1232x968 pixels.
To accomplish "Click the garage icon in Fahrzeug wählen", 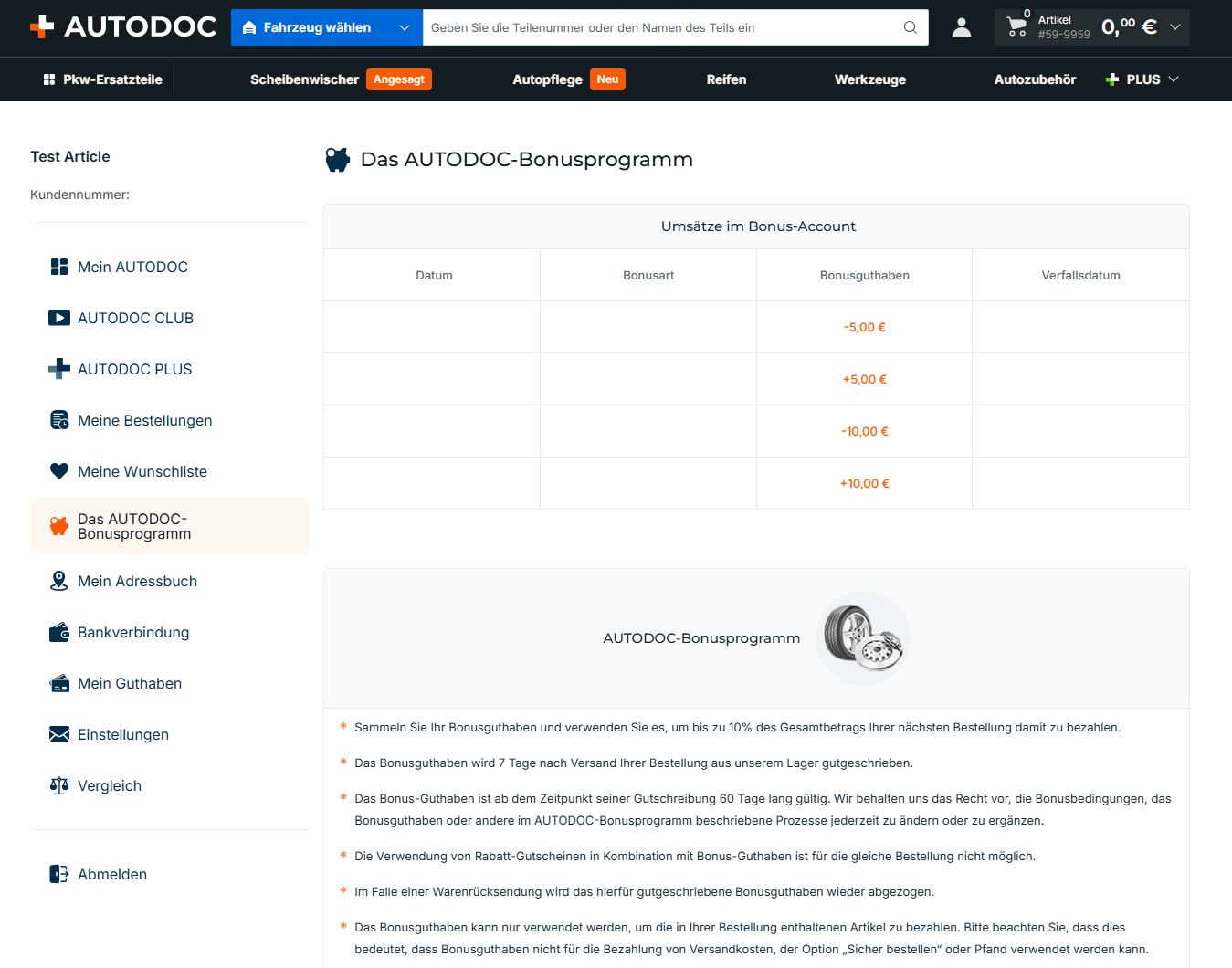I will point(249,27).
